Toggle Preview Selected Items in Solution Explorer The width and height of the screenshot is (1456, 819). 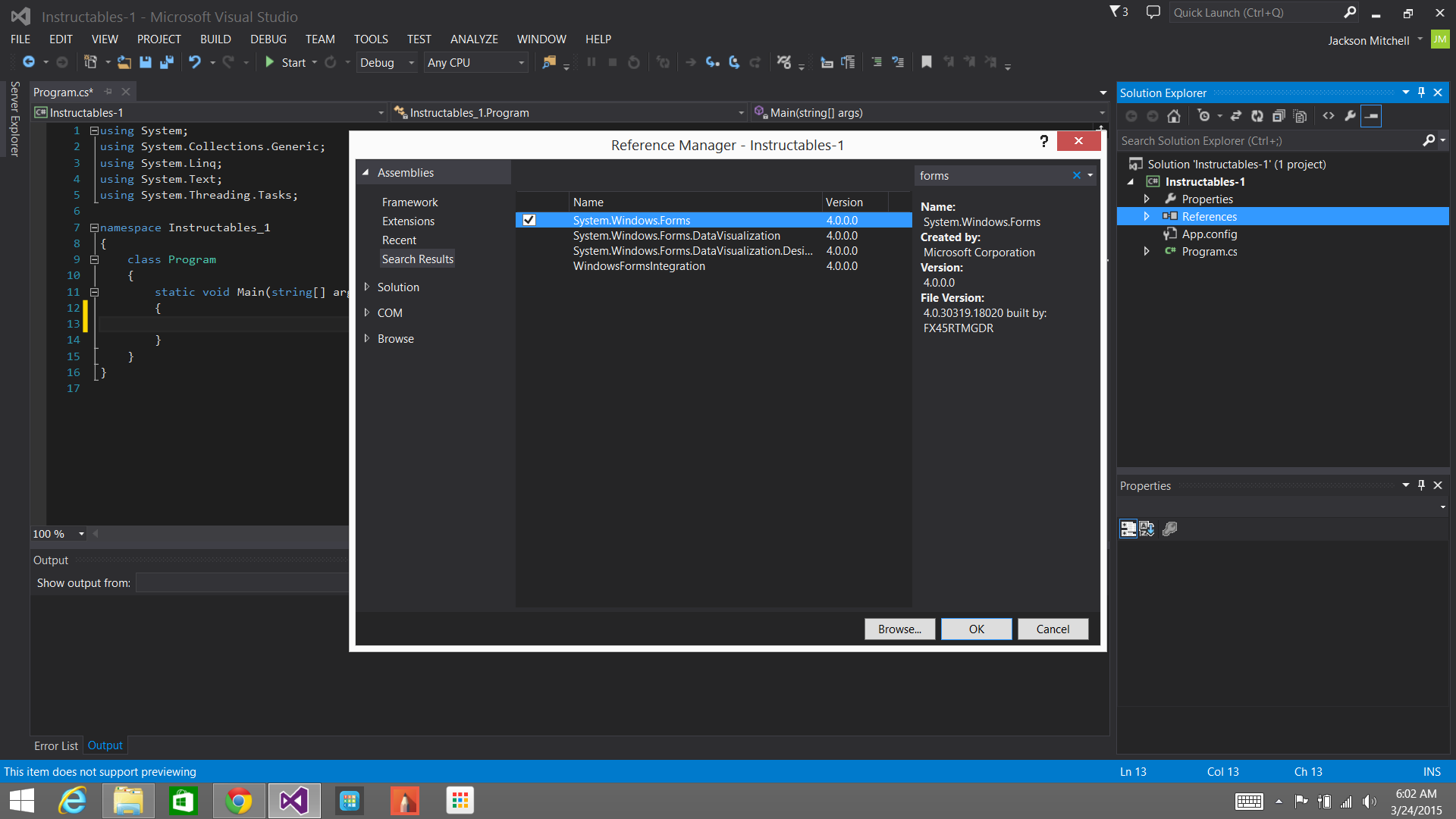coord(1371,116)
